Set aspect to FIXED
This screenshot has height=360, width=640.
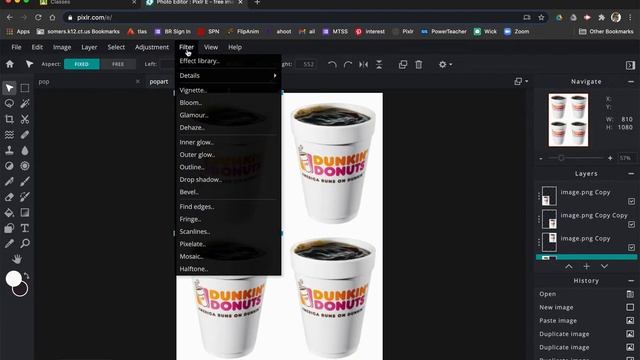click(82, 64)
